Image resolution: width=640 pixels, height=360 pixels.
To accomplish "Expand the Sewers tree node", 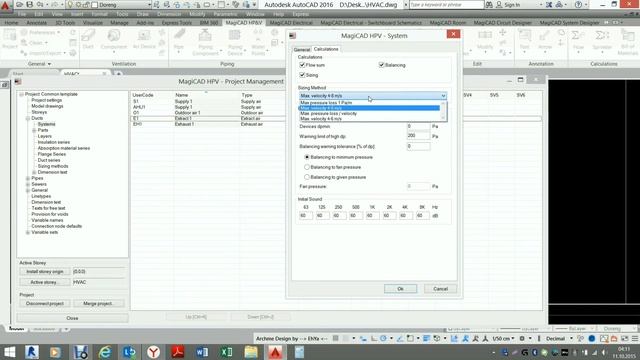I will (28, 184).
